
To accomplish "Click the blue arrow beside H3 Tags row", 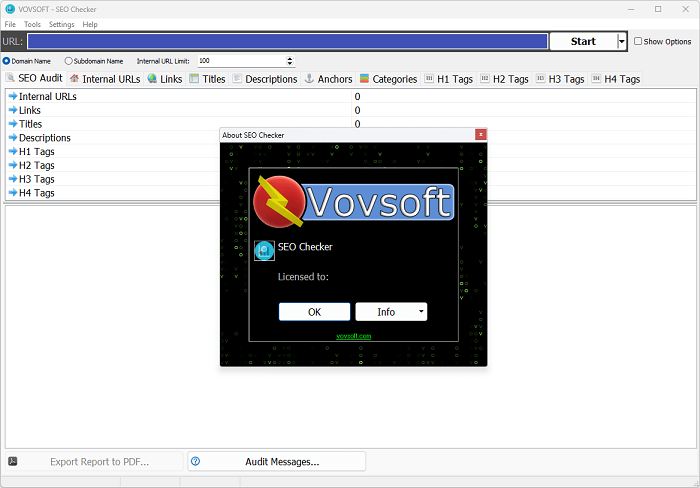I will 13,179.
